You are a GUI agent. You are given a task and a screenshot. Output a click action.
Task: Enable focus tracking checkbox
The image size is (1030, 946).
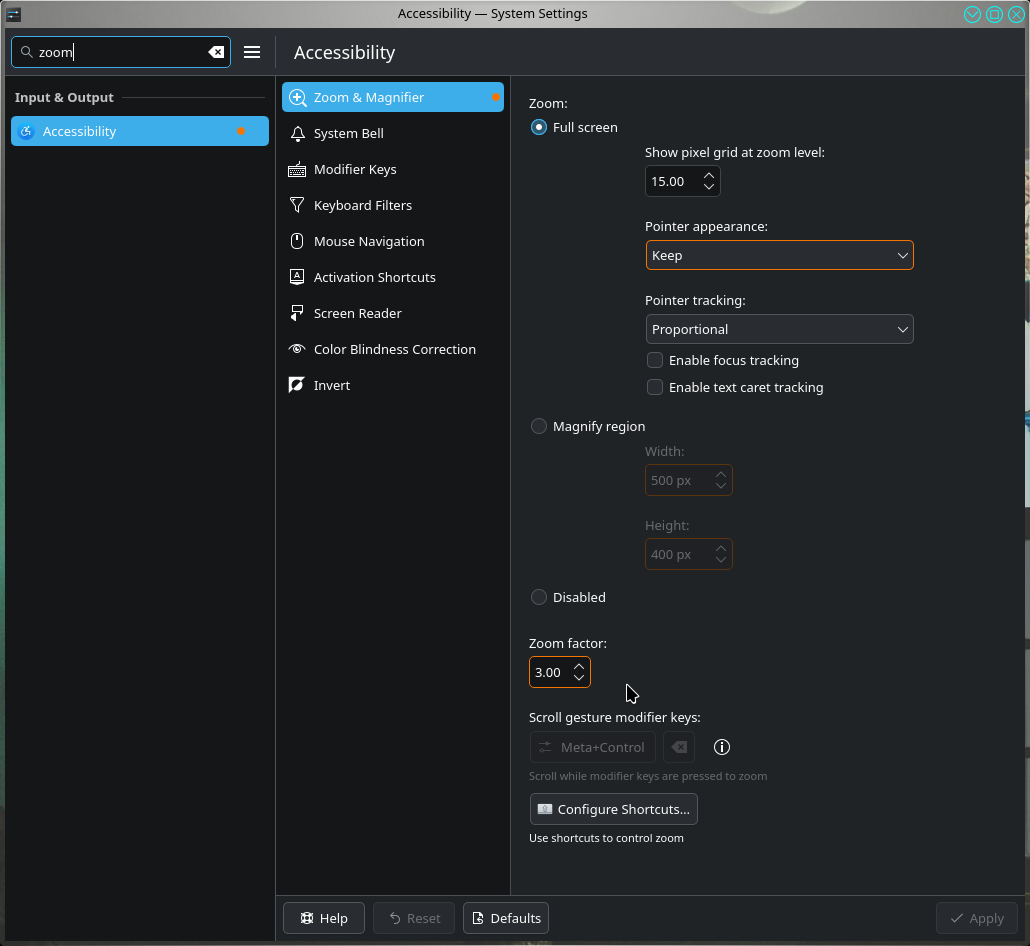point(655,360)
